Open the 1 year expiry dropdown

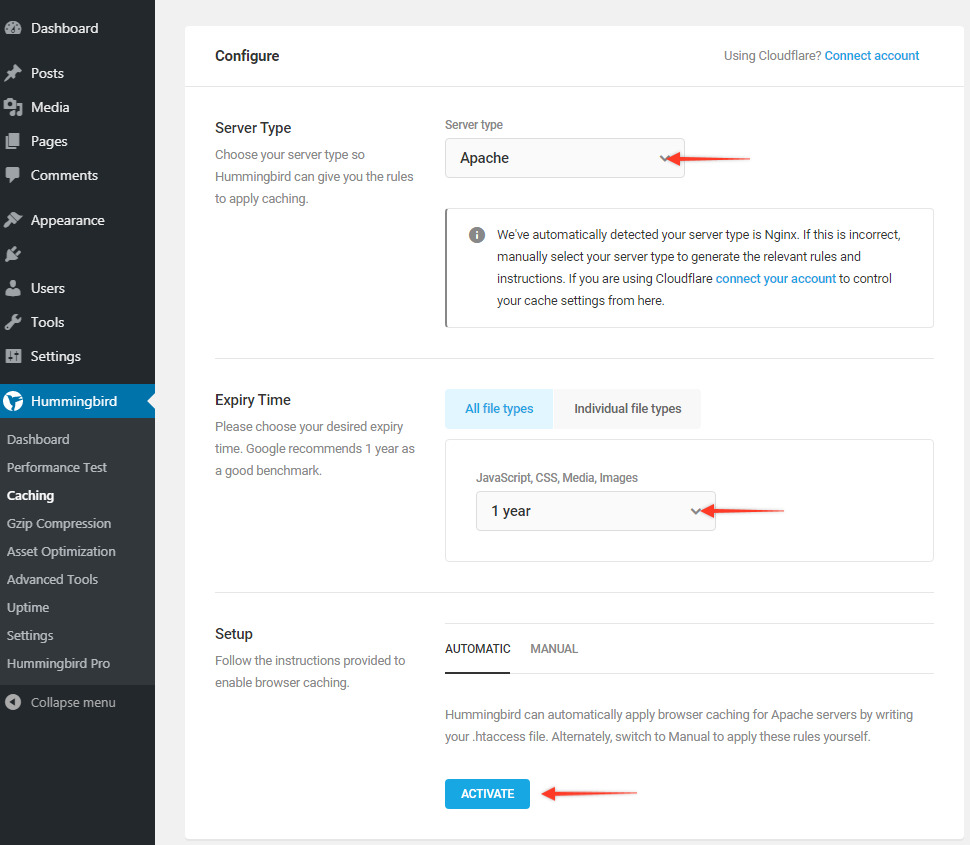click(x=595, y=511)
